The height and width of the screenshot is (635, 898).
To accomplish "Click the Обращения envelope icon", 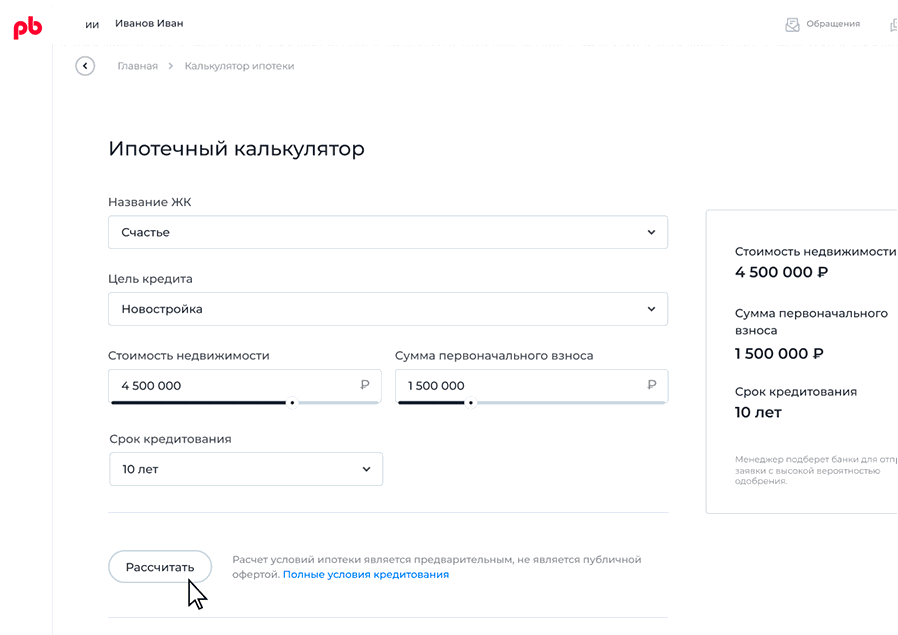I will click(x=792, y=24).
